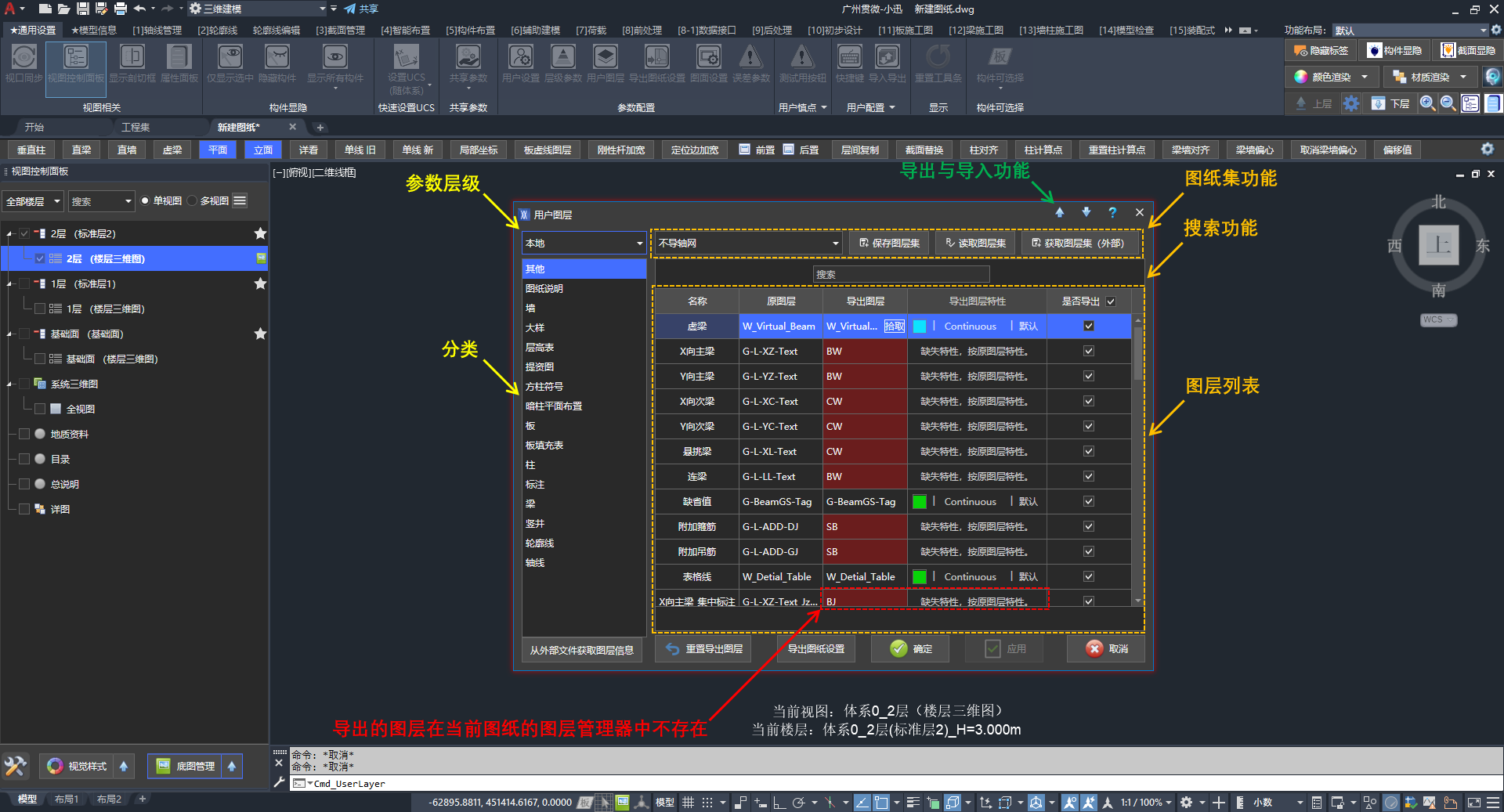Click the cyan color swatch for 虚梁
The width and height of the screenshot is (1504, 812).
click(x=920, y=327)
